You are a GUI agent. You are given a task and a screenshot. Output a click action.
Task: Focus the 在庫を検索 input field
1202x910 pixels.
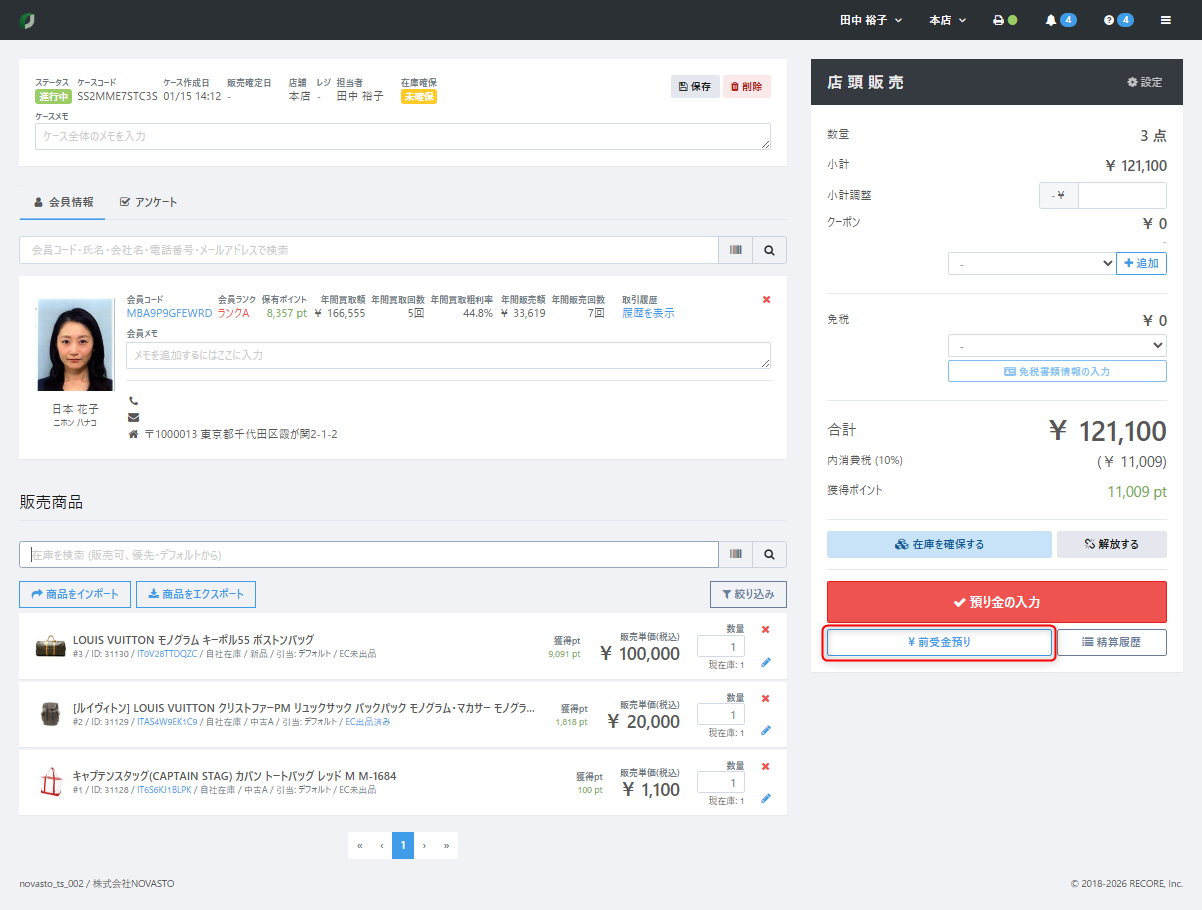tap(369, 554)
